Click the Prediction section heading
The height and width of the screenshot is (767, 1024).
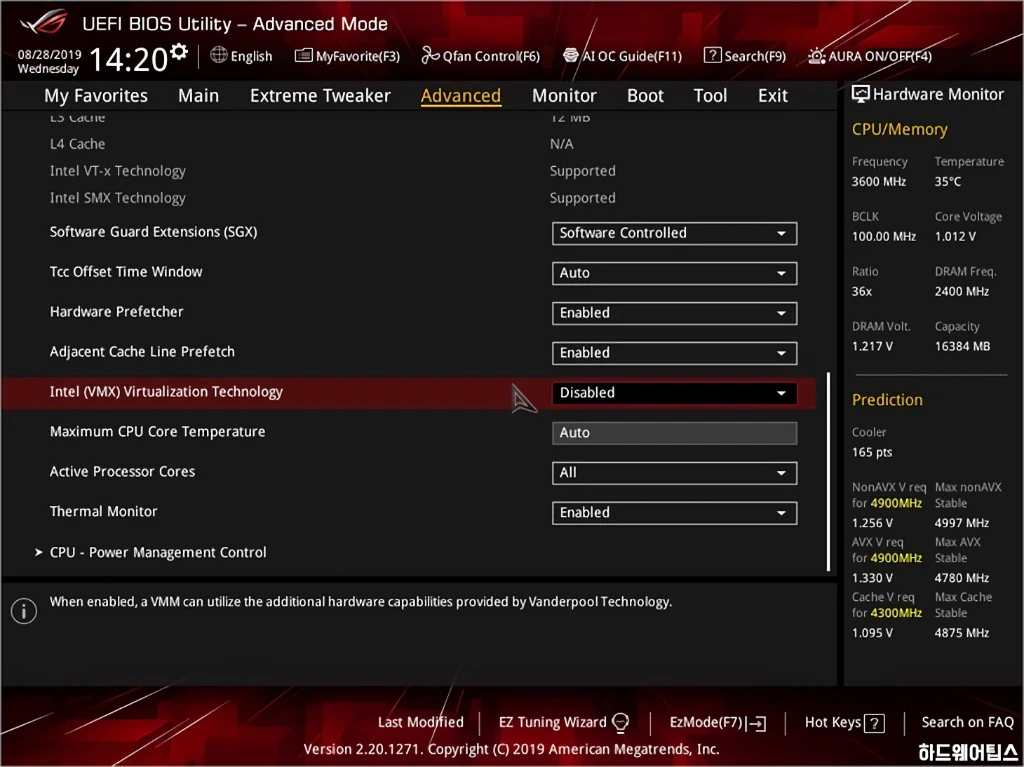click(x=887, y=399)
